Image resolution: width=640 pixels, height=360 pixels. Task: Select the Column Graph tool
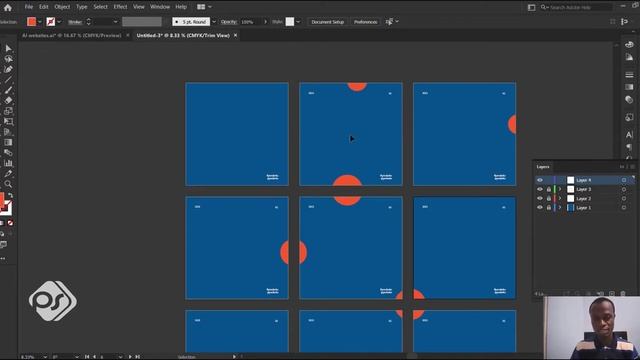point(8,163)
